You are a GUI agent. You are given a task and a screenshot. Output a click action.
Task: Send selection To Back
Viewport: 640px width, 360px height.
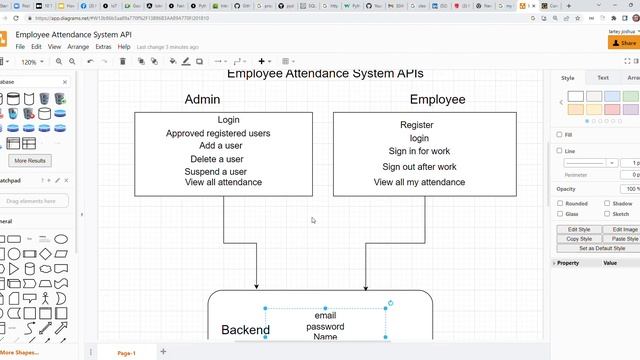click(154, 62)
